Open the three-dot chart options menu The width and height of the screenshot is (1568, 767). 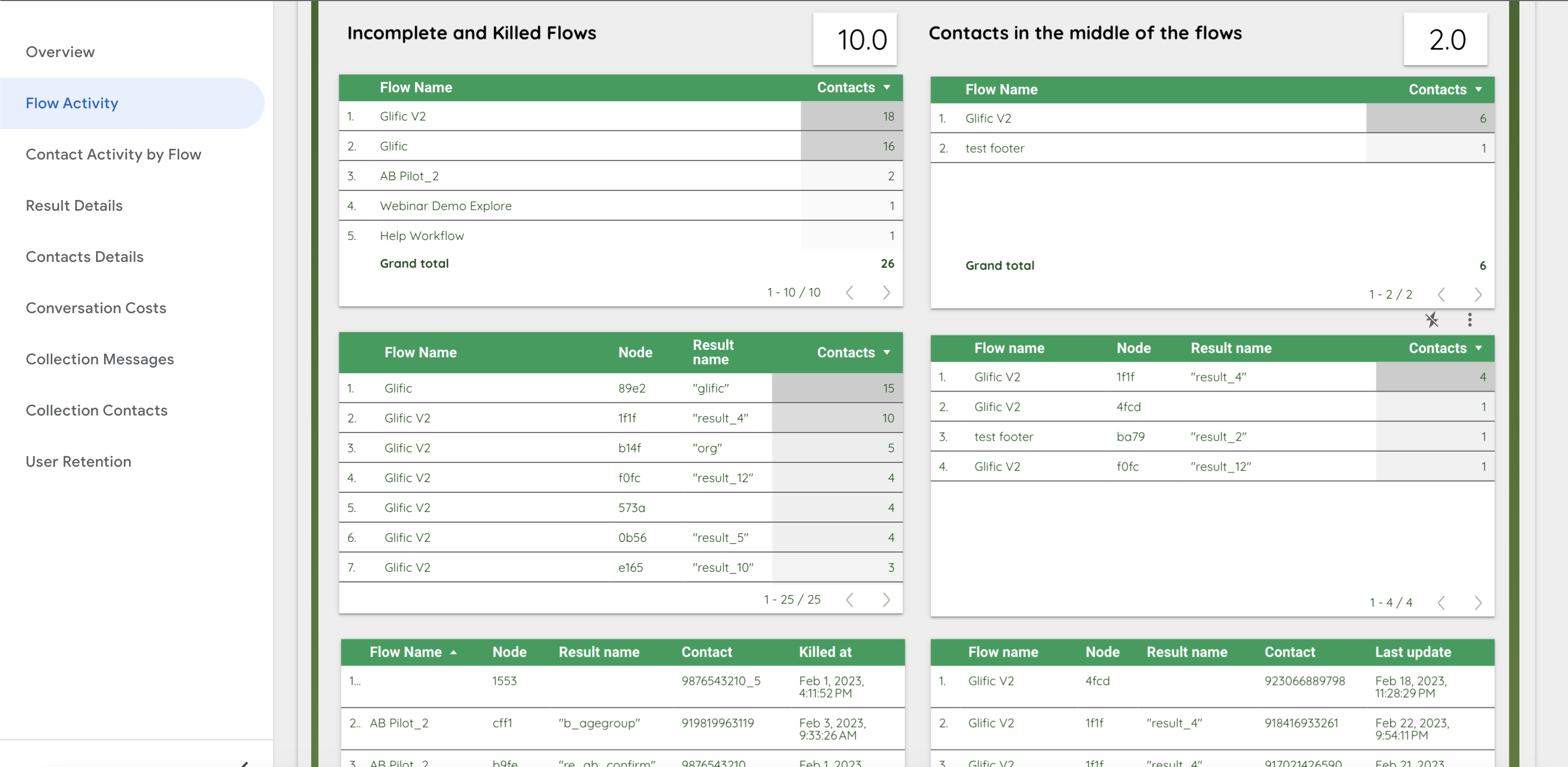[x=1469, y=319]
